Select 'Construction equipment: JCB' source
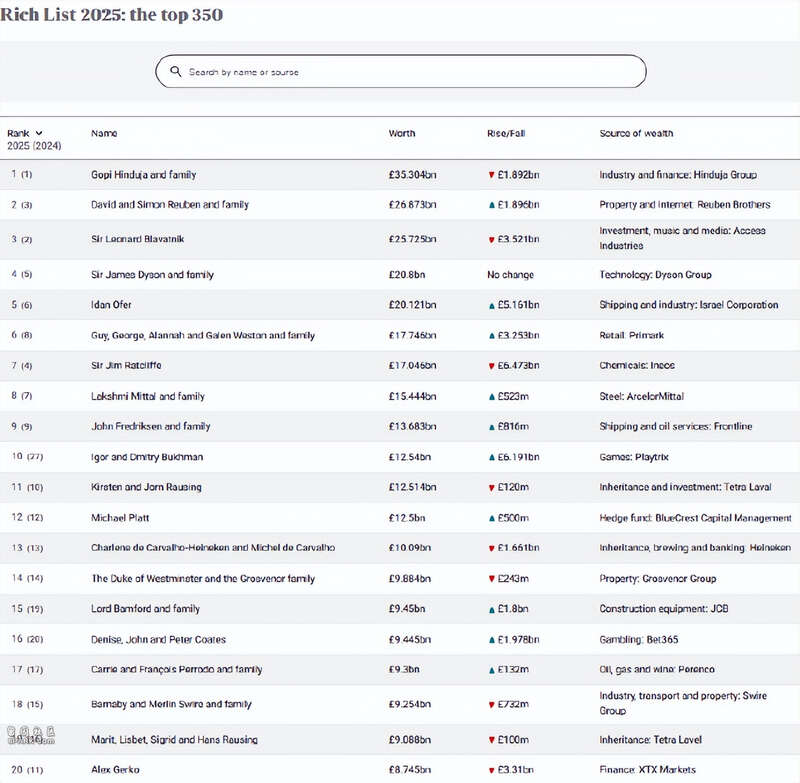This screenshot has width=800, height=783. tap(664, 608)
